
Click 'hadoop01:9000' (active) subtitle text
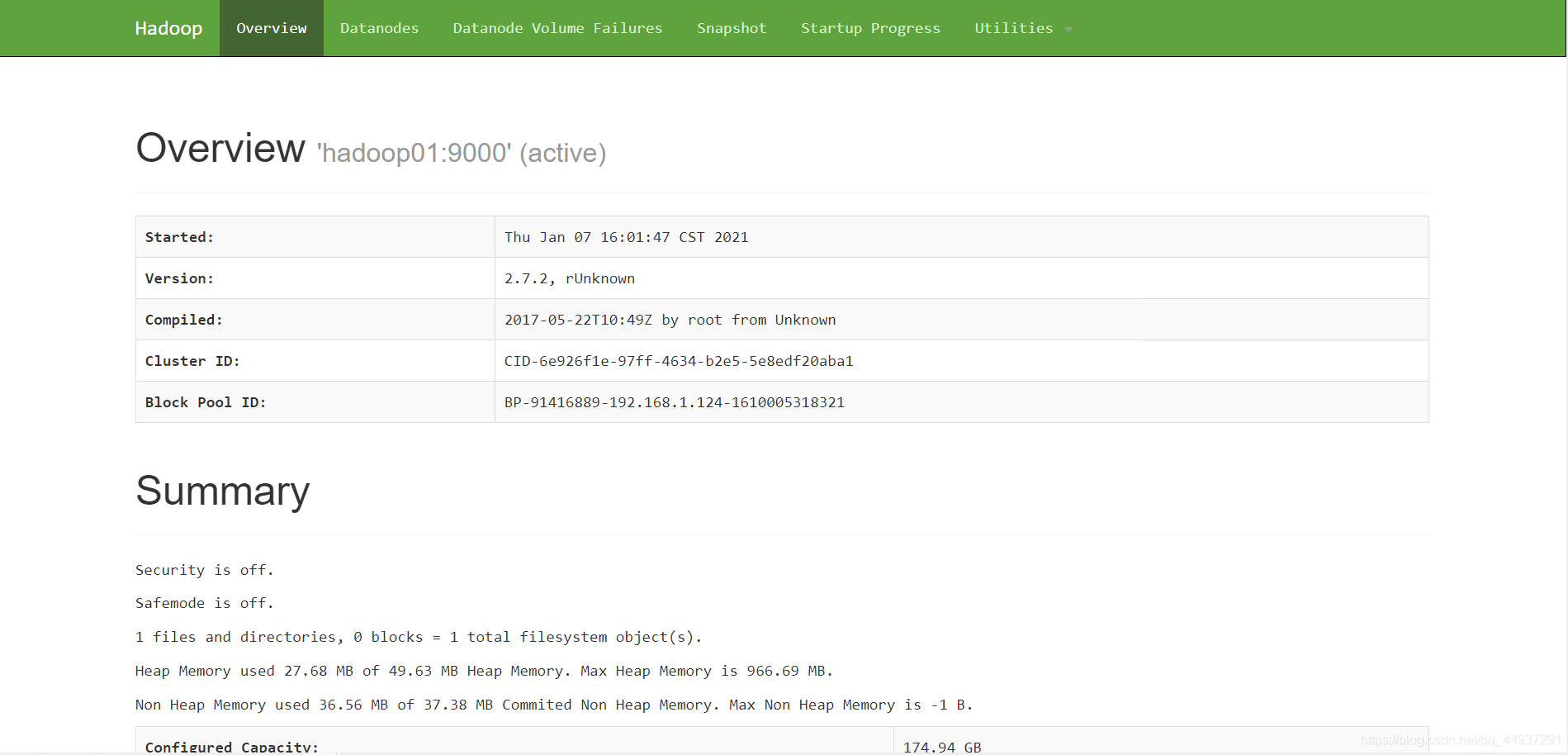click(462, 153)
